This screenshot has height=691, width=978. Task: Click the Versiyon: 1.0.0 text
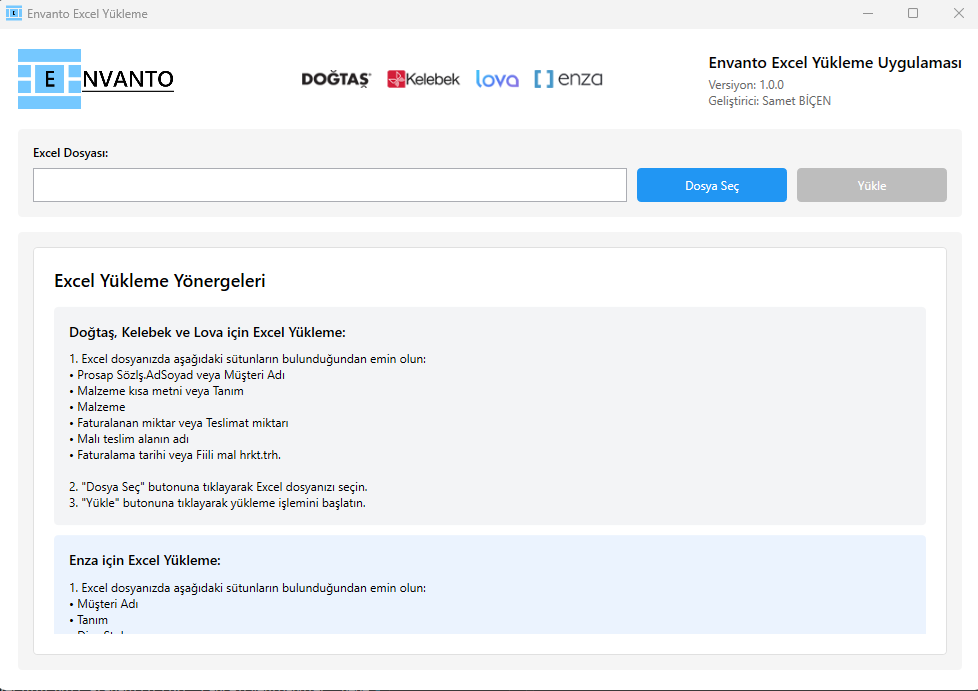click(746, 85)
